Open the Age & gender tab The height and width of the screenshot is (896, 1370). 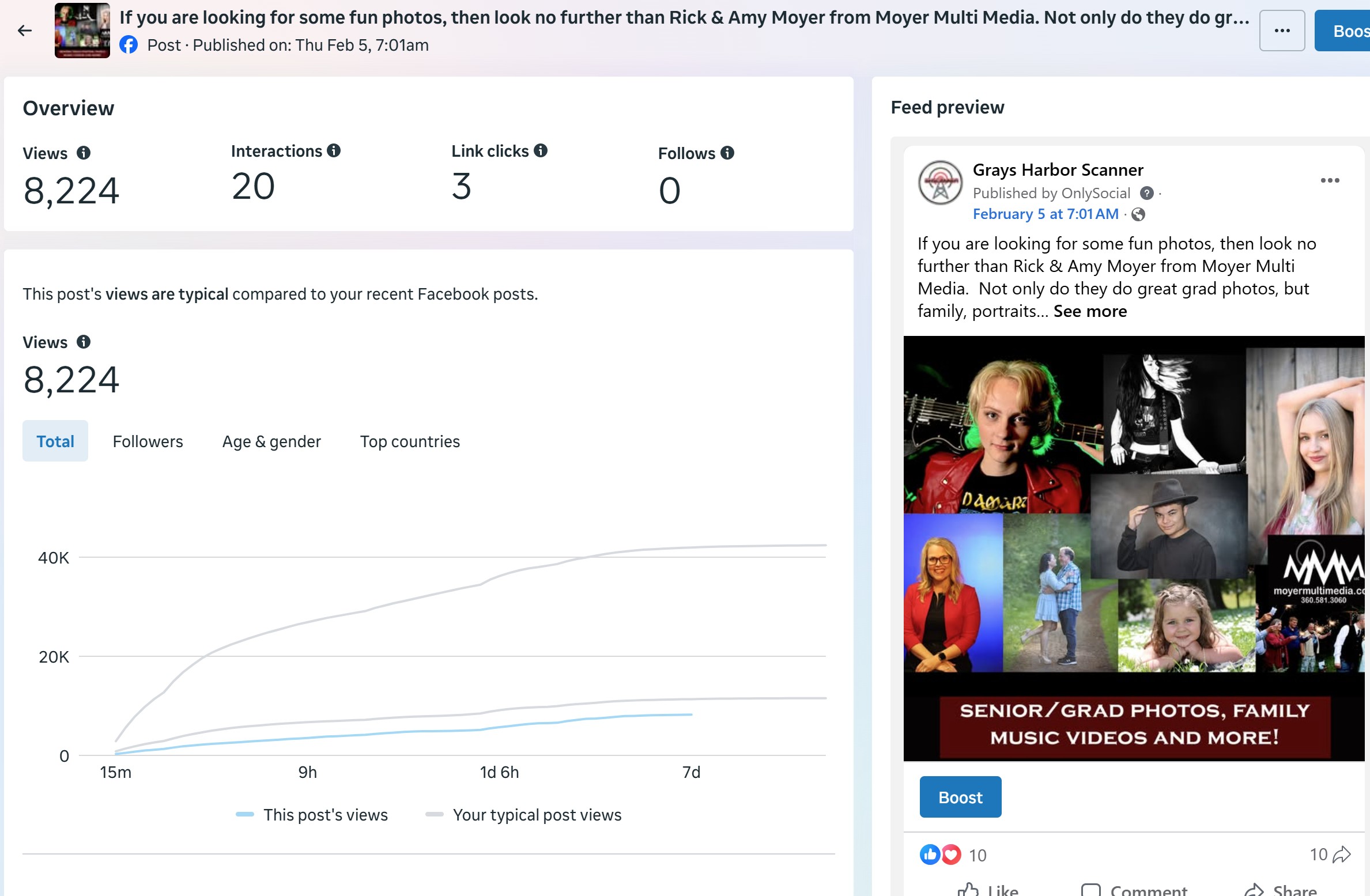pos(271,441)
